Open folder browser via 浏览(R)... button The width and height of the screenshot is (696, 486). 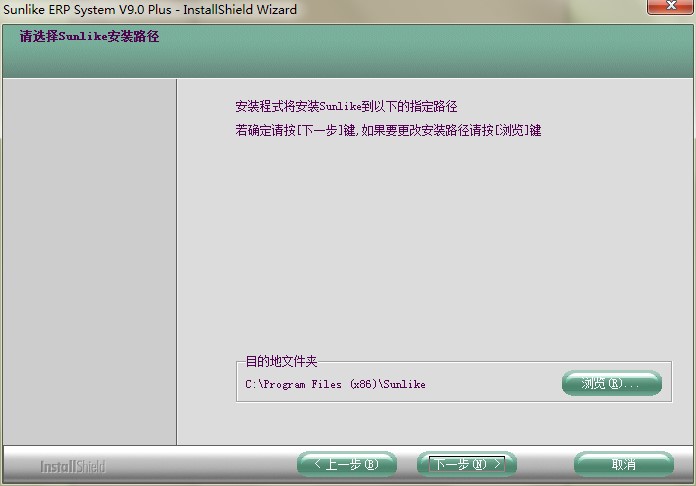pos(612,383)
